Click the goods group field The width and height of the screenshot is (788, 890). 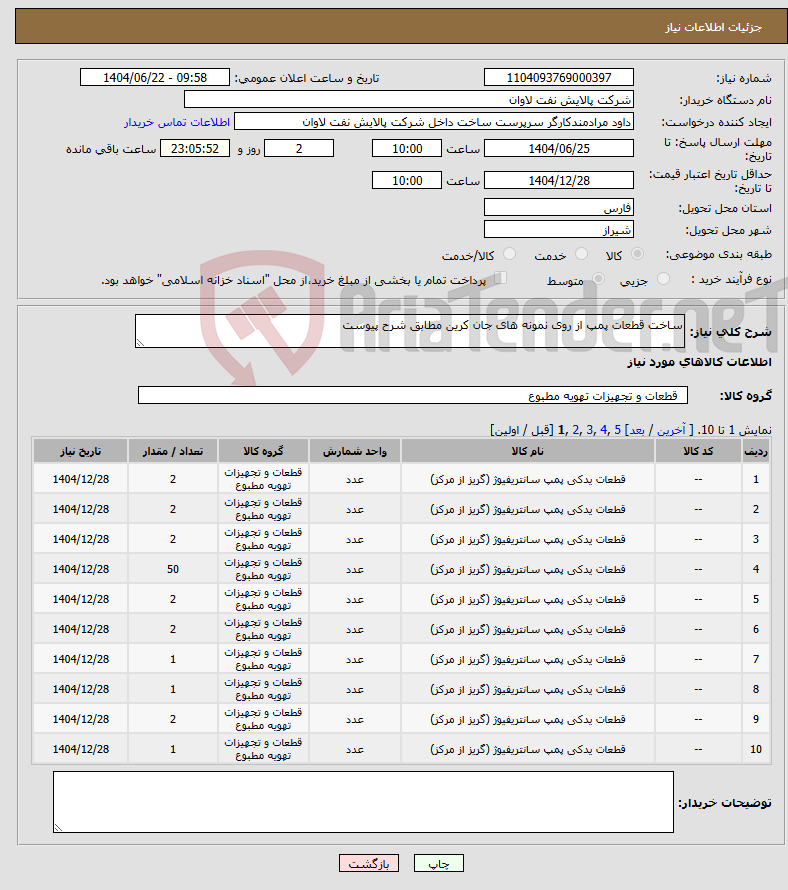click(413, 395)
